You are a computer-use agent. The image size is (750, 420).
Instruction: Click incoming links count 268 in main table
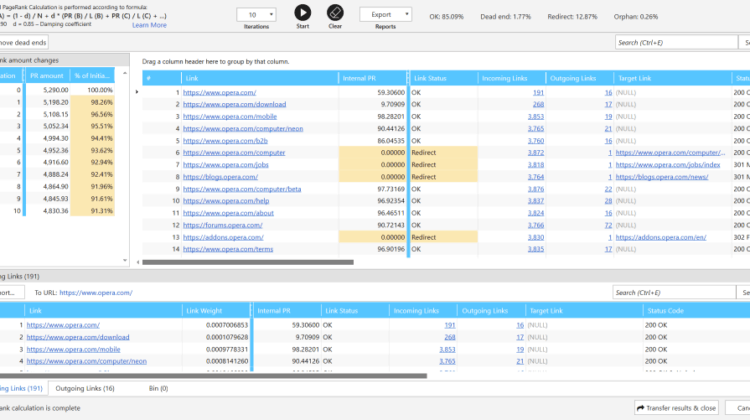(538, 104)
